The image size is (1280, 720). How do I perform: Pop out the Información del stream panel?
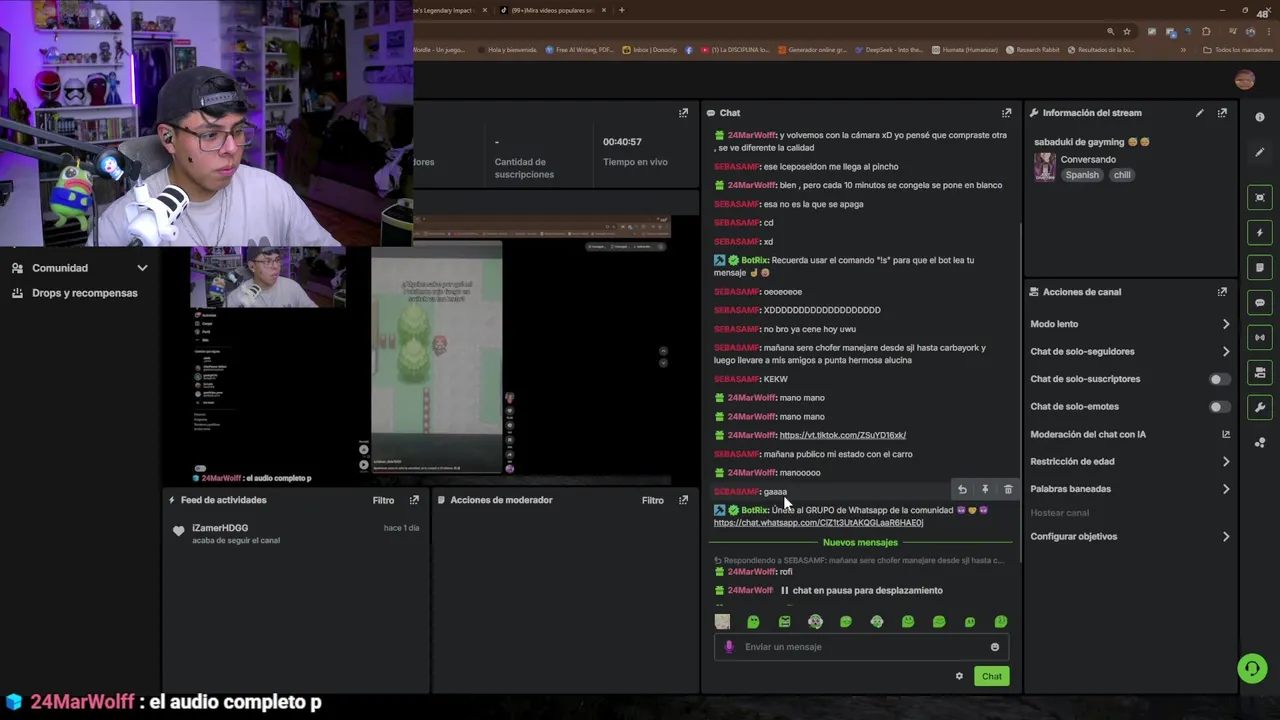pos(1222,113)
